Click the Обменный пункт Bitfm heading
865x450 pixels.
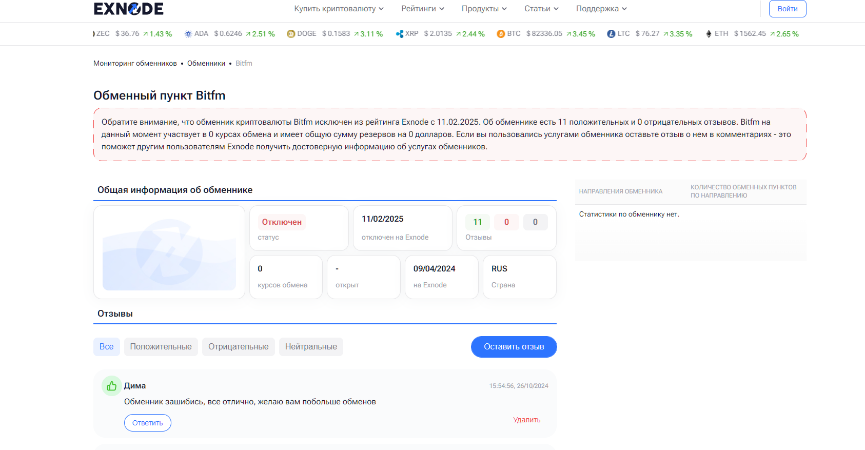tap(159, 95)
